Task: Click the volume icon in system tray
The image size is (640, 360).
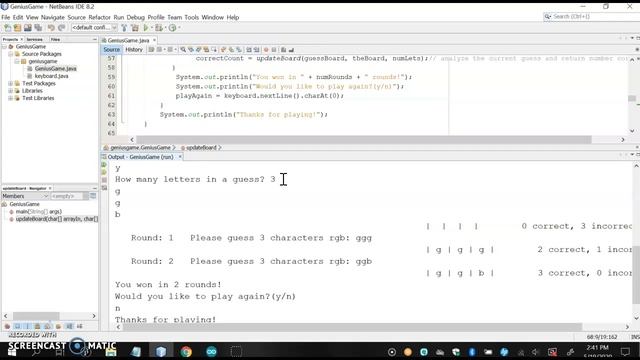Action: (536, 352)
